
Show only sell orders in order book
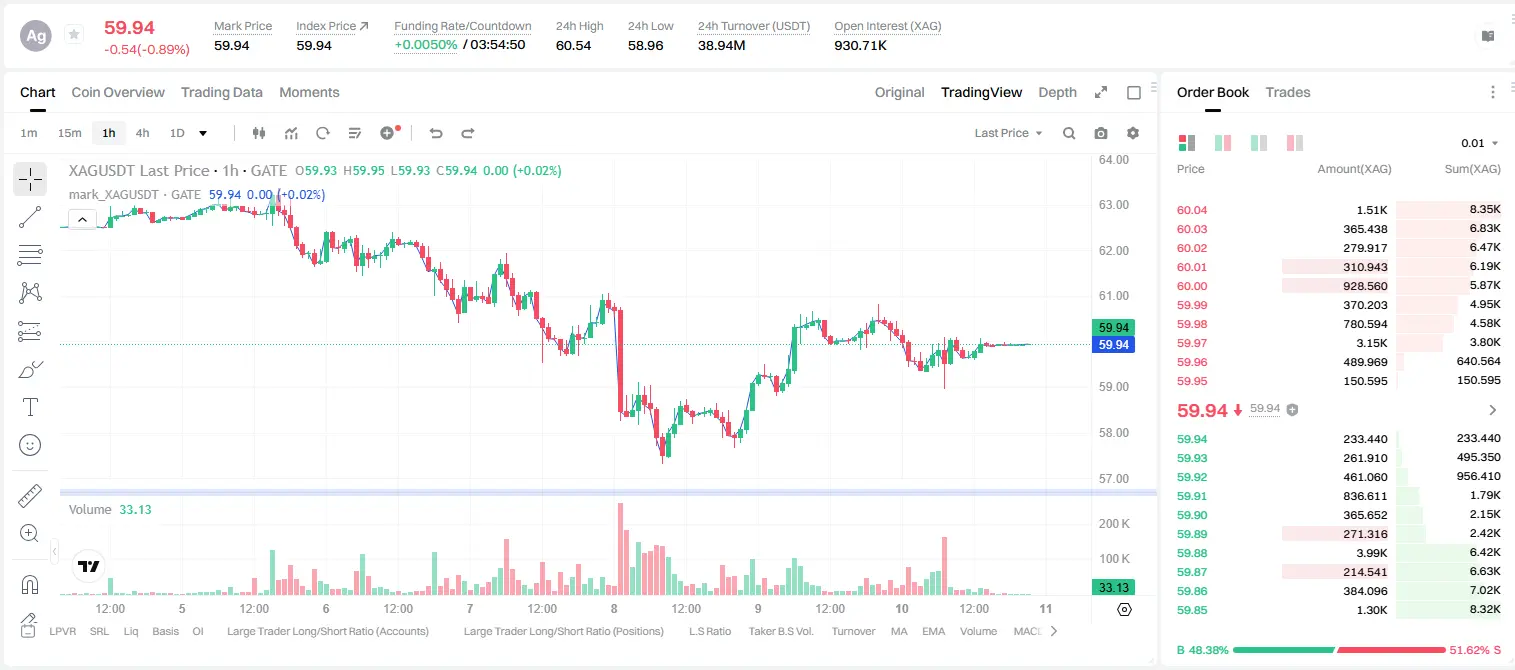1294,143
